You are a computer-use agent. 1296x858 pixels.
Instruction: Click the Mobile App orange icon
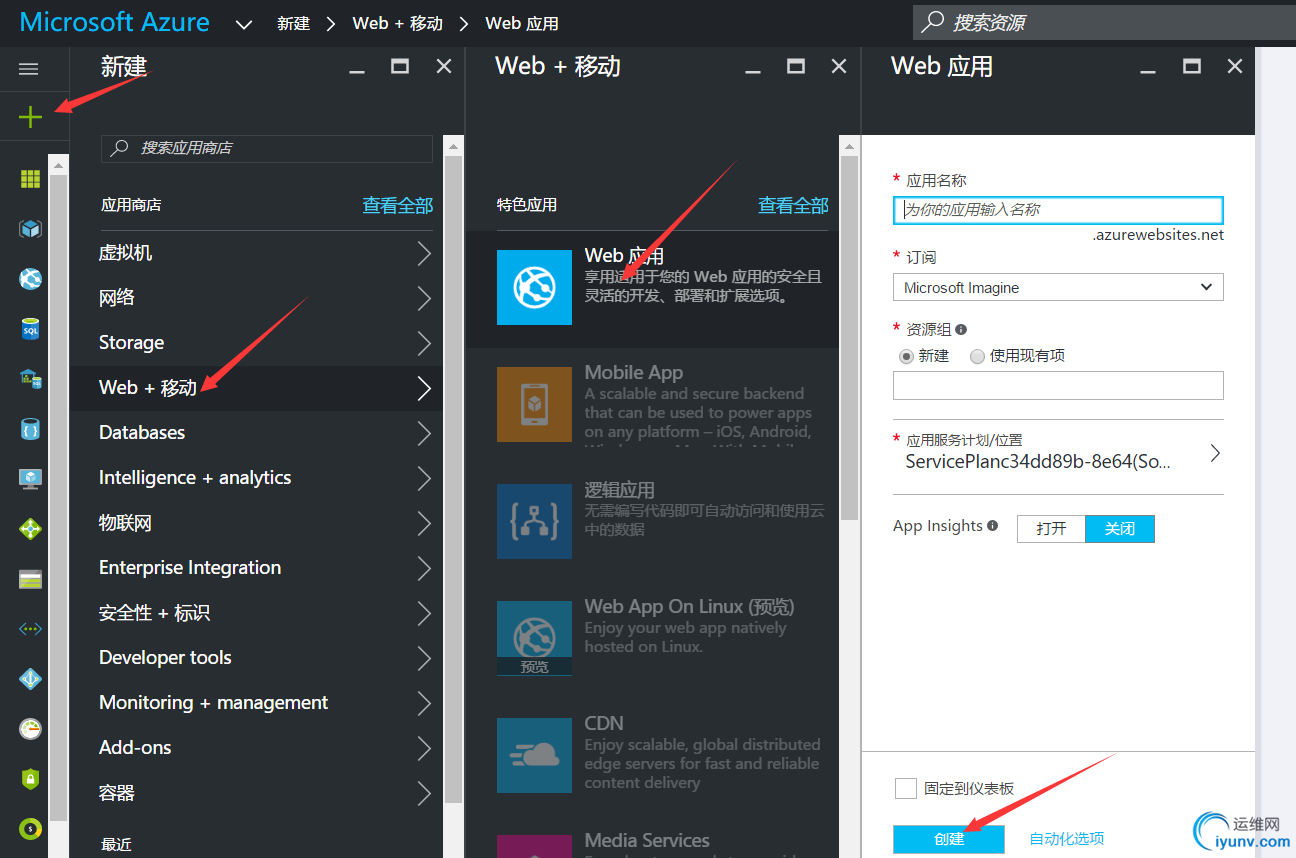534,405
